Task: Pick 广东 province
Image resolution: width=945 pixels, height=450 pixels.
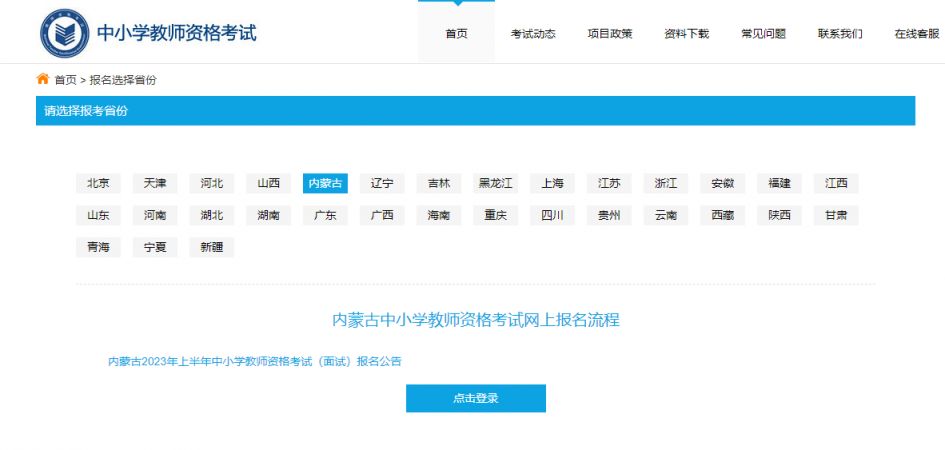Action: (x=325, y=215)
